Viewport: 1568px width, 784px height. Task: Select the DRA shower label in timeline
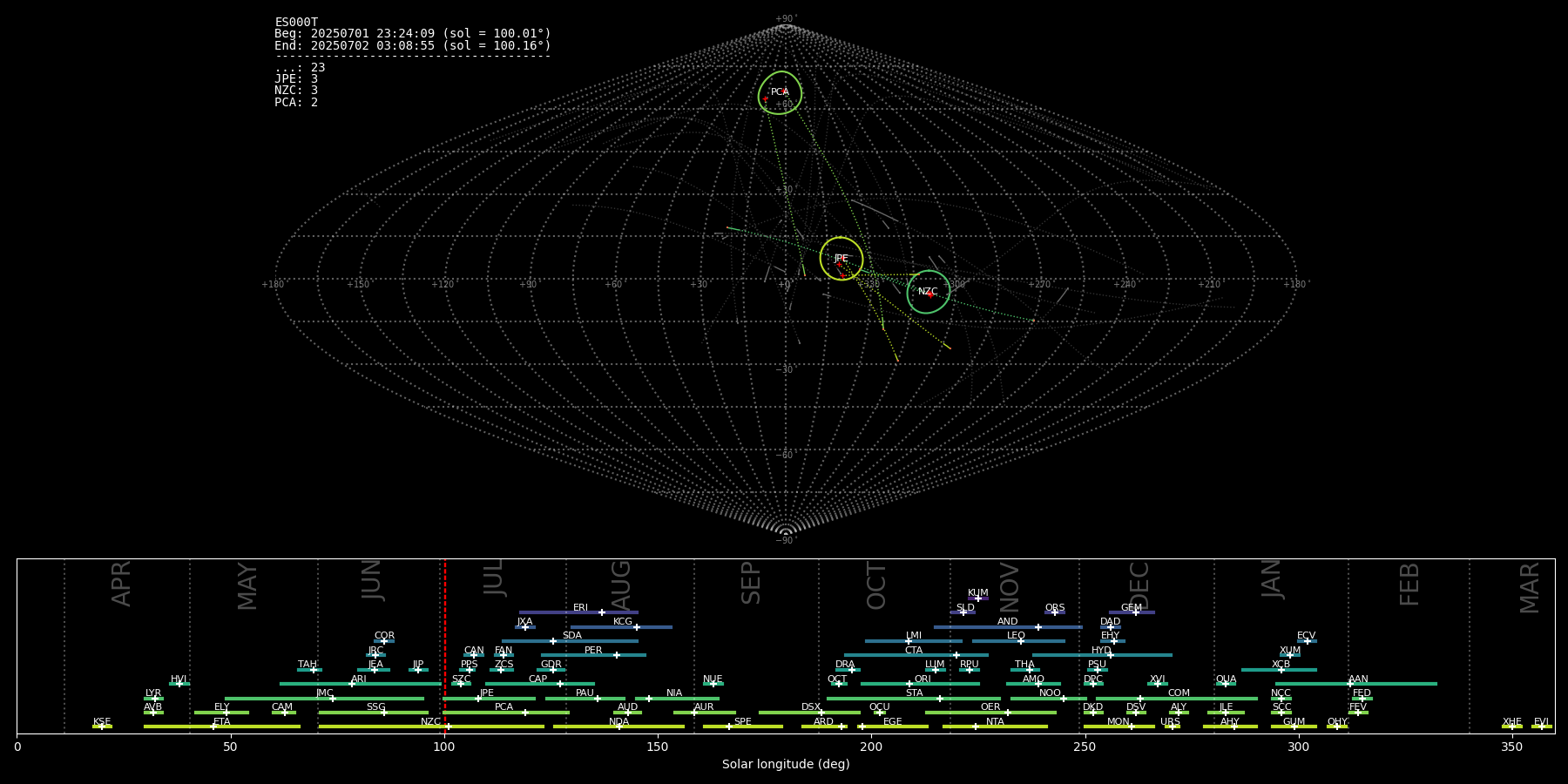845,665
